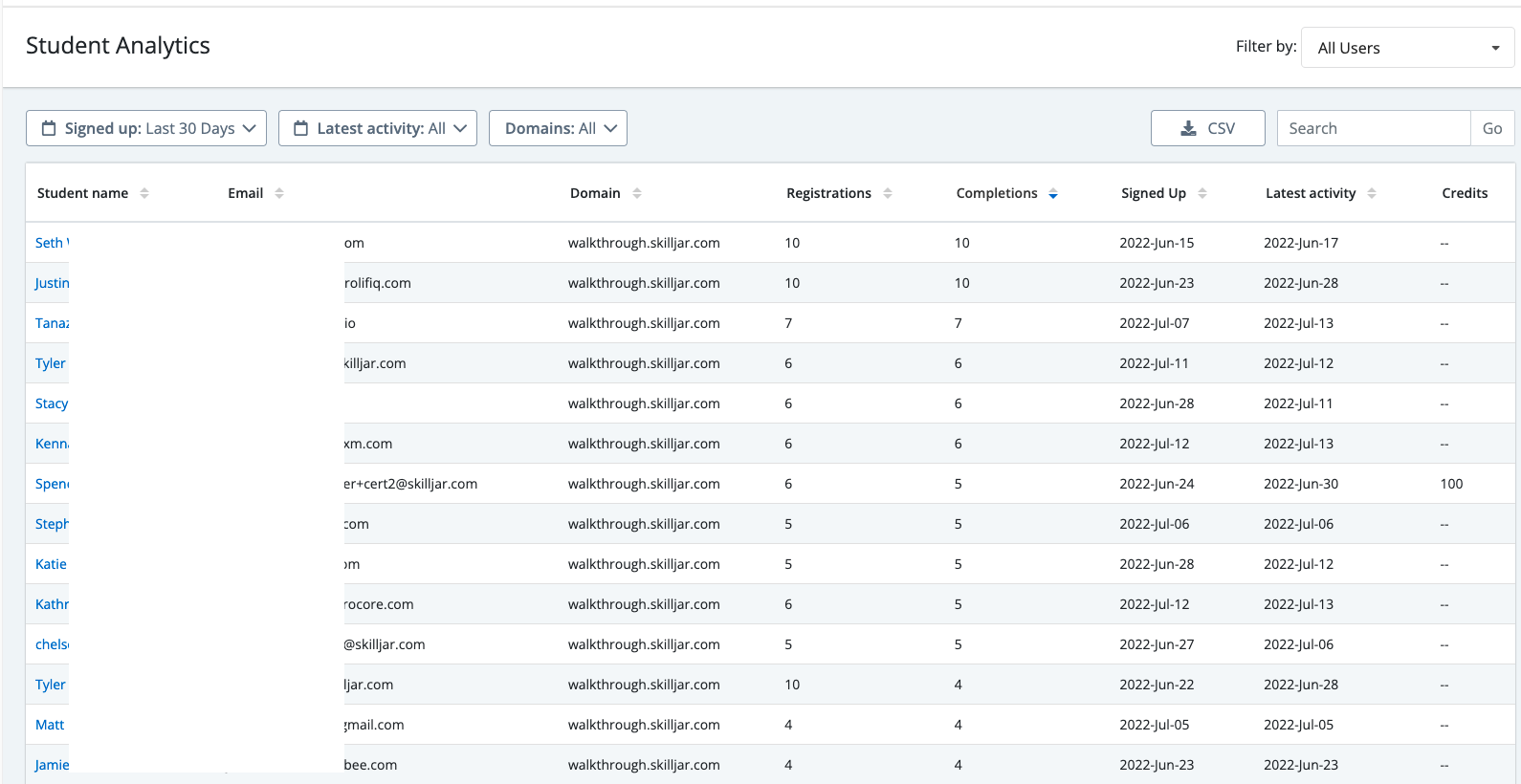Click the email ending rocore.com
This screenshot has width=1521, height=784.
click(x=379, y=604)
